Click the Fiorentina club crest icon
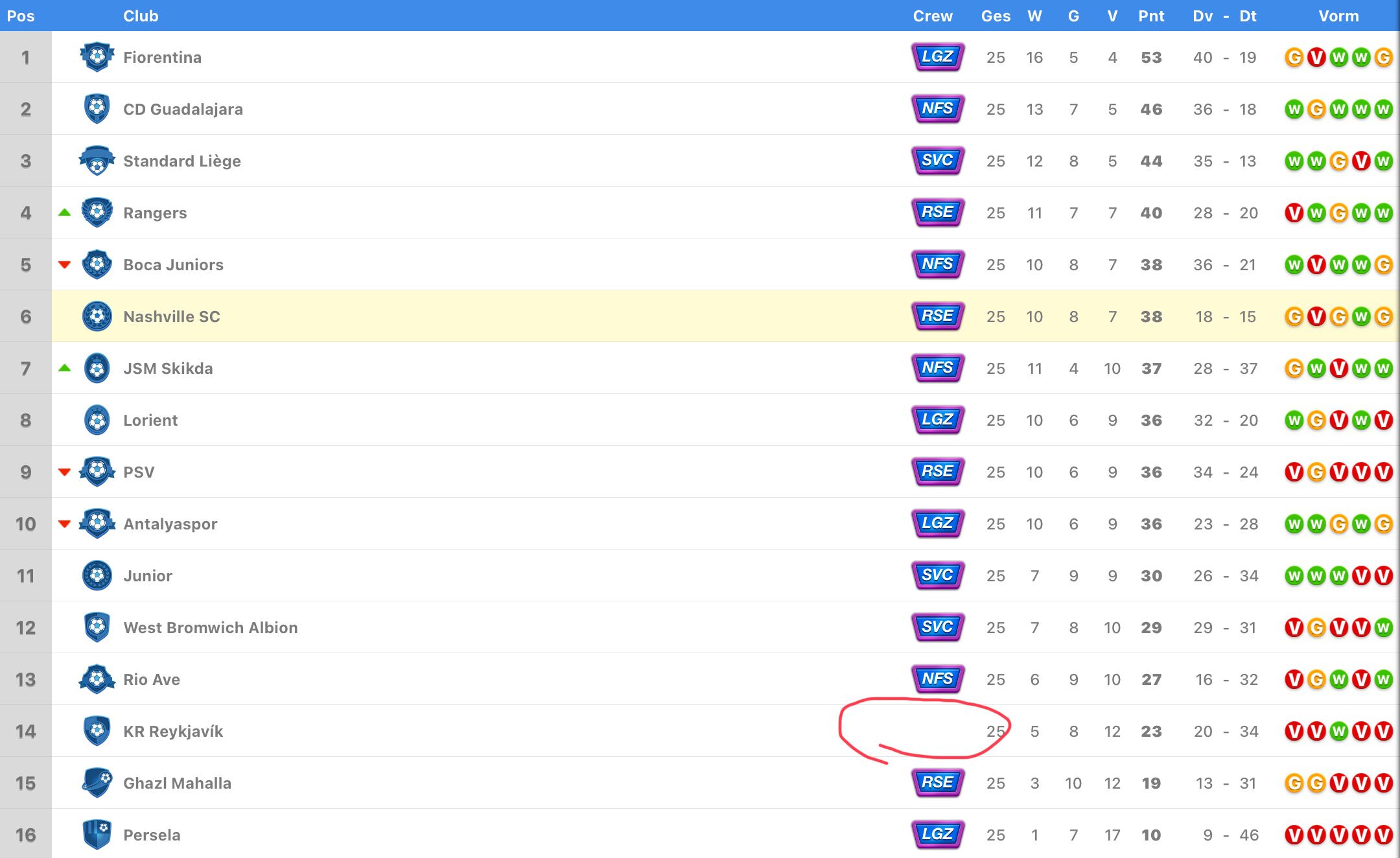This screenshot has height=858, width=1400. point(97,57)
